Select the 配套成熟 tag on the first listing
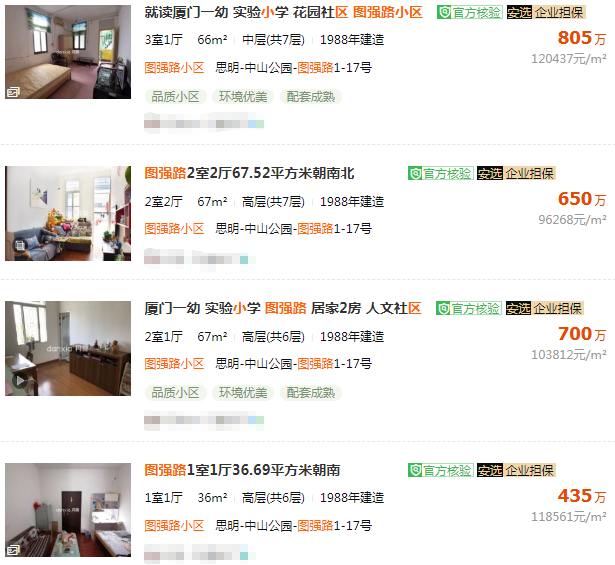 point(311,96)
